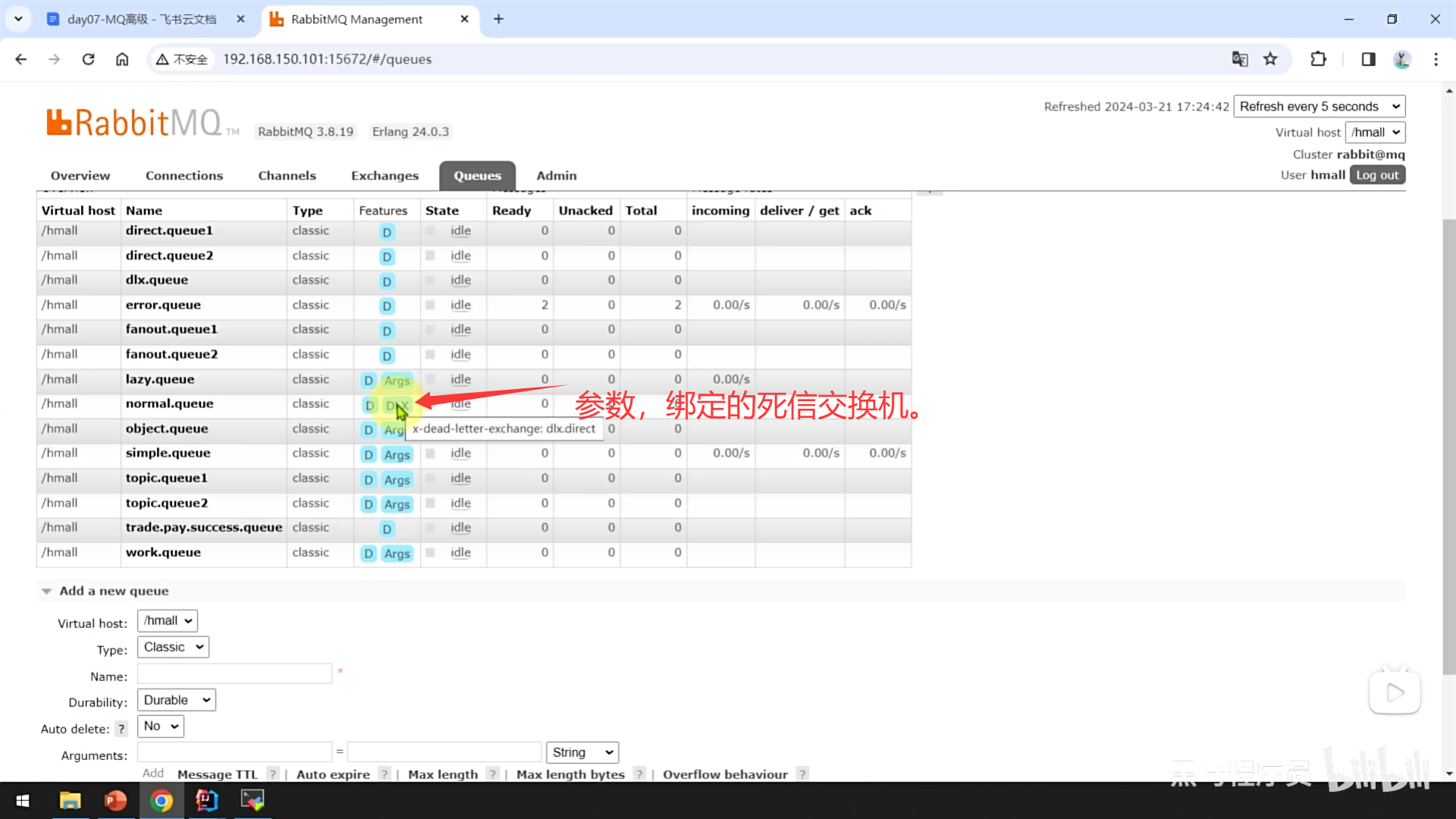Toggle the browser side panel icon

[1368, 59]
